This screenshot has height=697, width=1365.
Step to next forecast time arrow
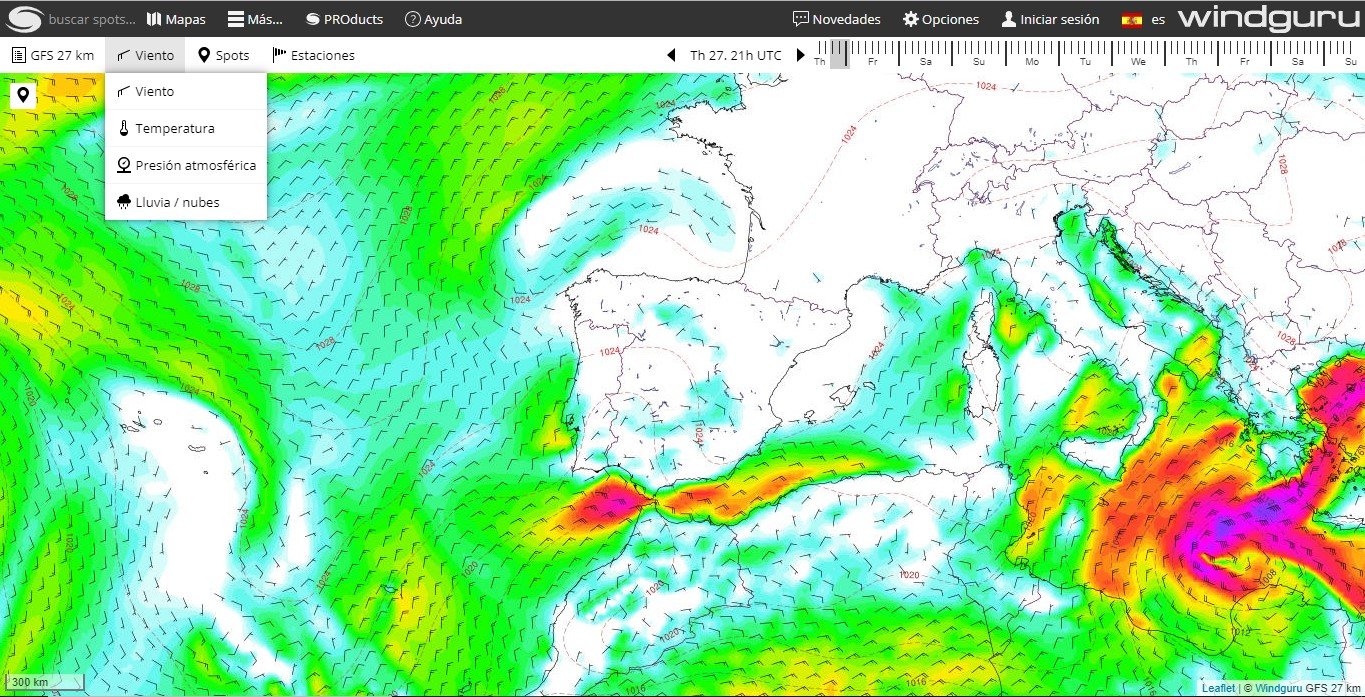[x=801, y=55]
